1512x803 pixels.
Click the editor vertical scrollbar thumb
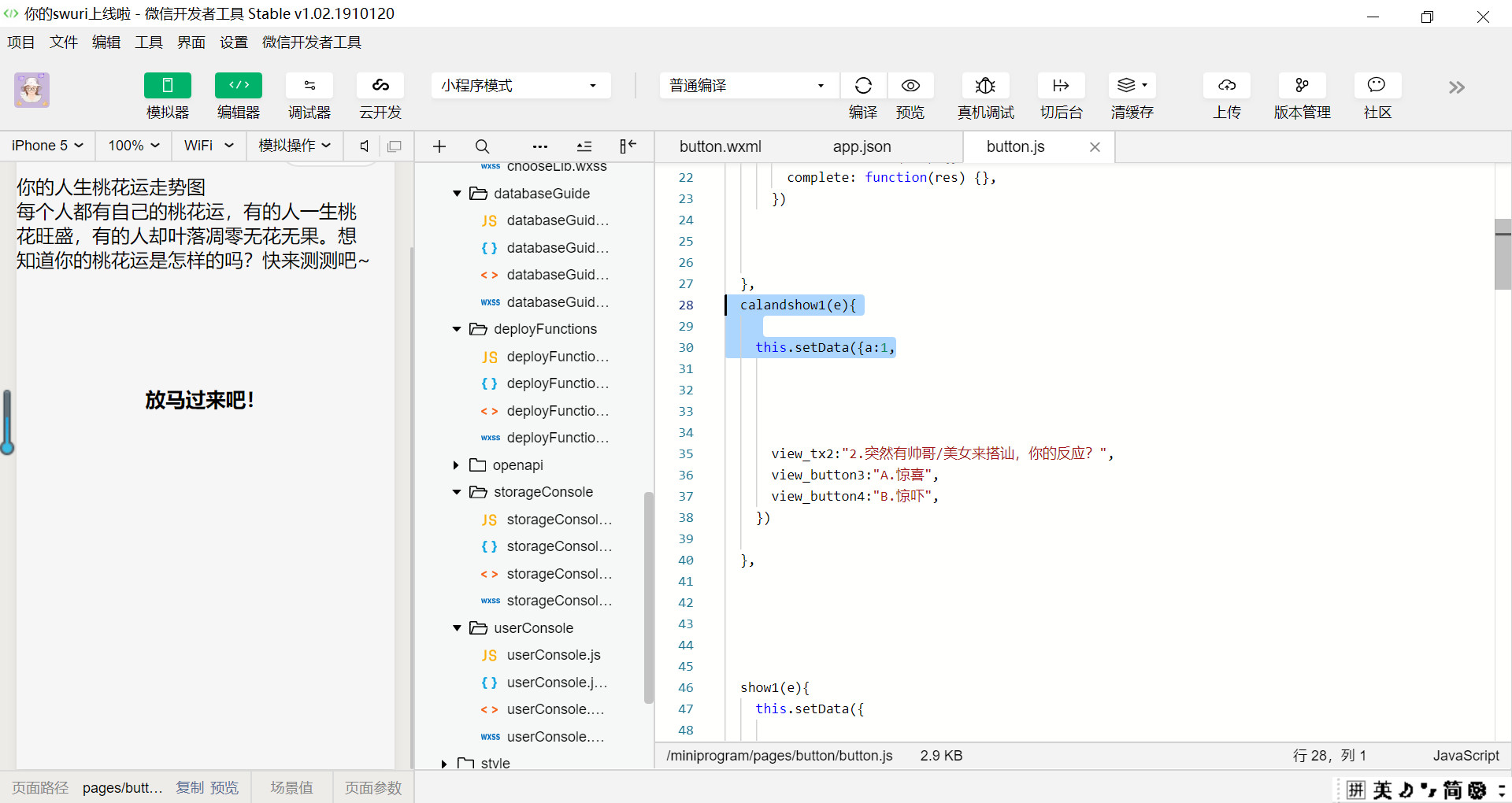click(1503, 256)
